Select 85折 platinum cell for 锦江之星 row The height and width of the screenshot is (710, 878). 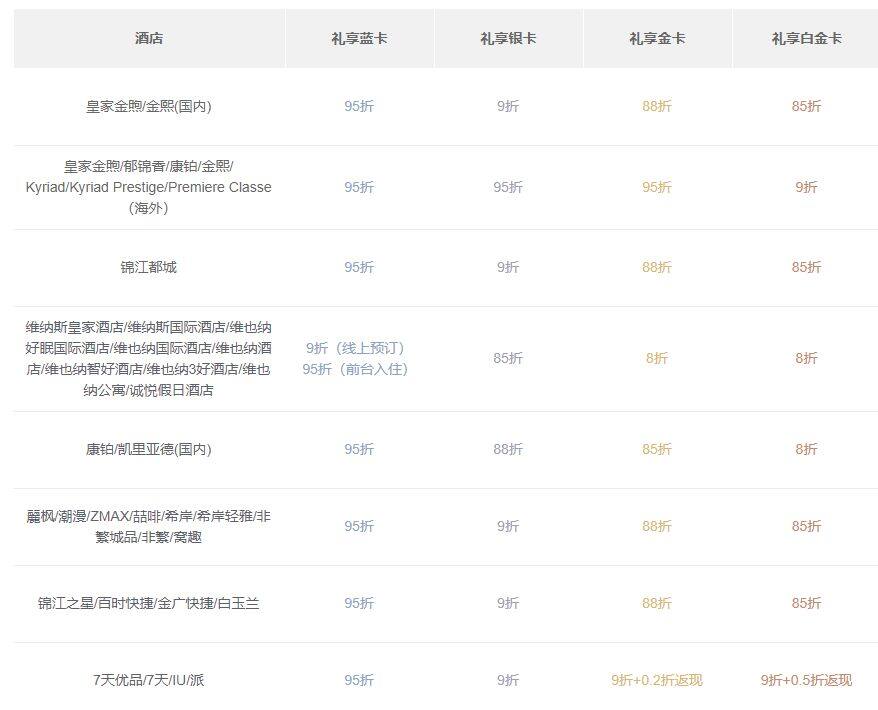click(806, 604)
